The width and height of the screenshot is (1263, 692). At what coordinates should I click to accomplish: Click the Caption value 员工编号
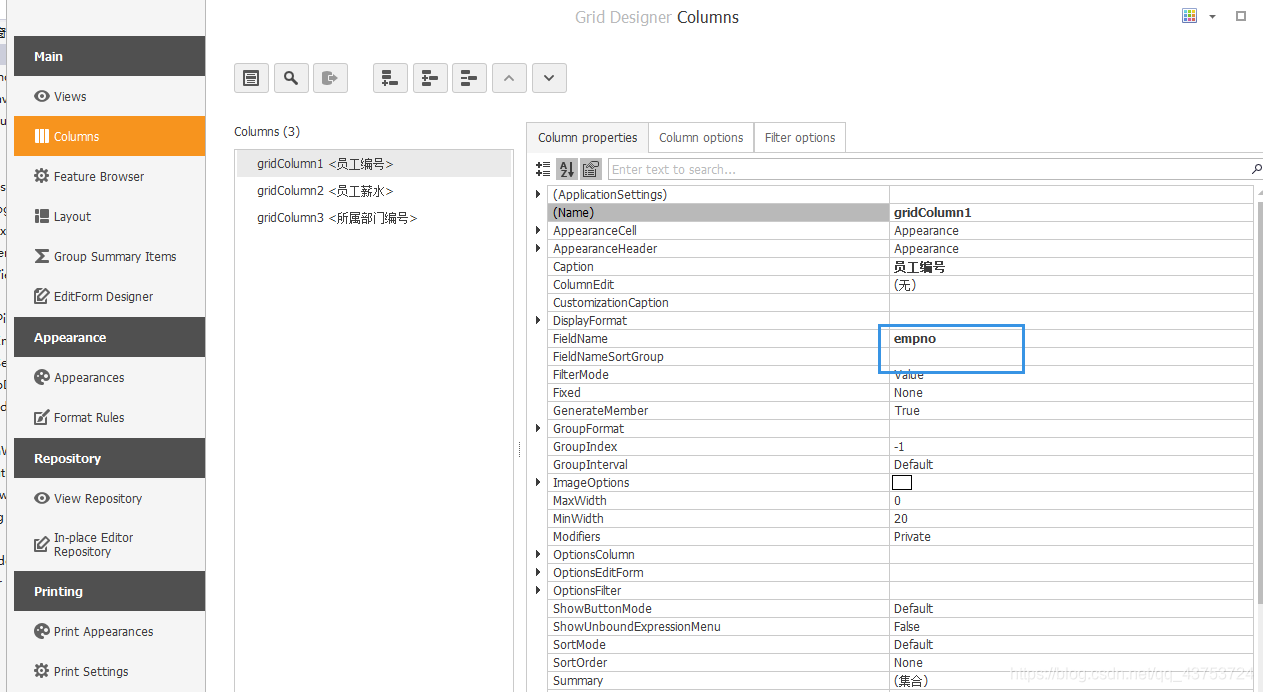[920, 267]
